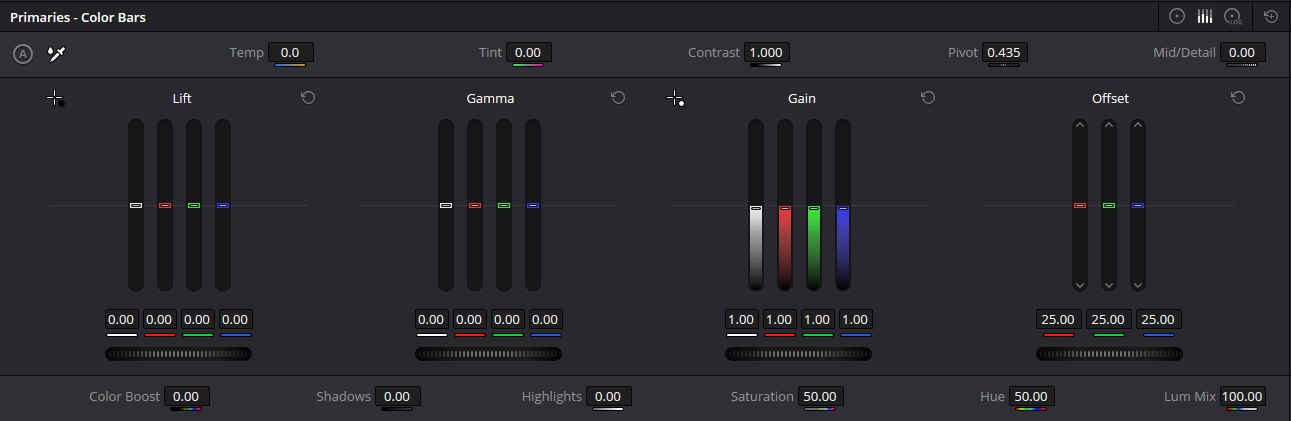
Task: Reset the Gamma controls
Action: (618, 97)
